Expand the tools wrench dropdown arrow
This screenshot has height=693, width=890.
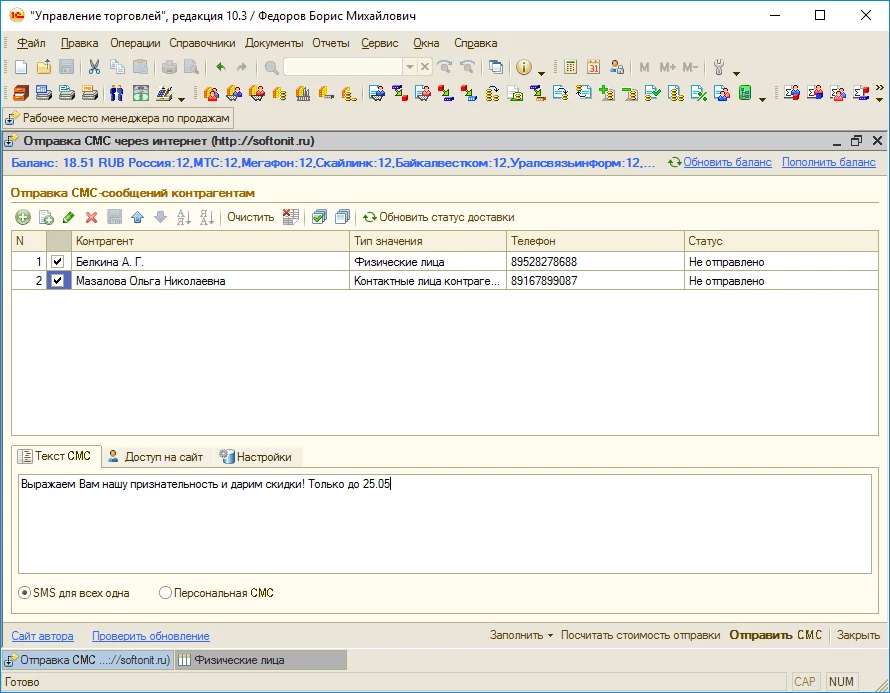coord(737,70)
